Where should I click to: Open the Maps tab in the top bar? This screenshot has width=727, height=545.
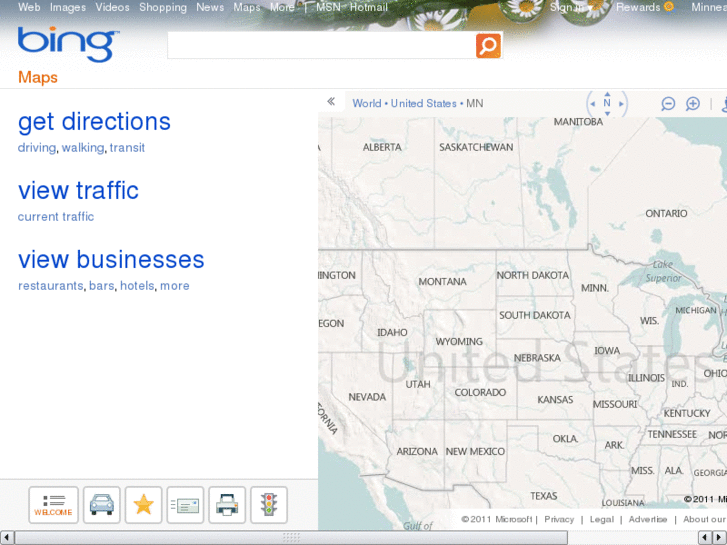247,7
